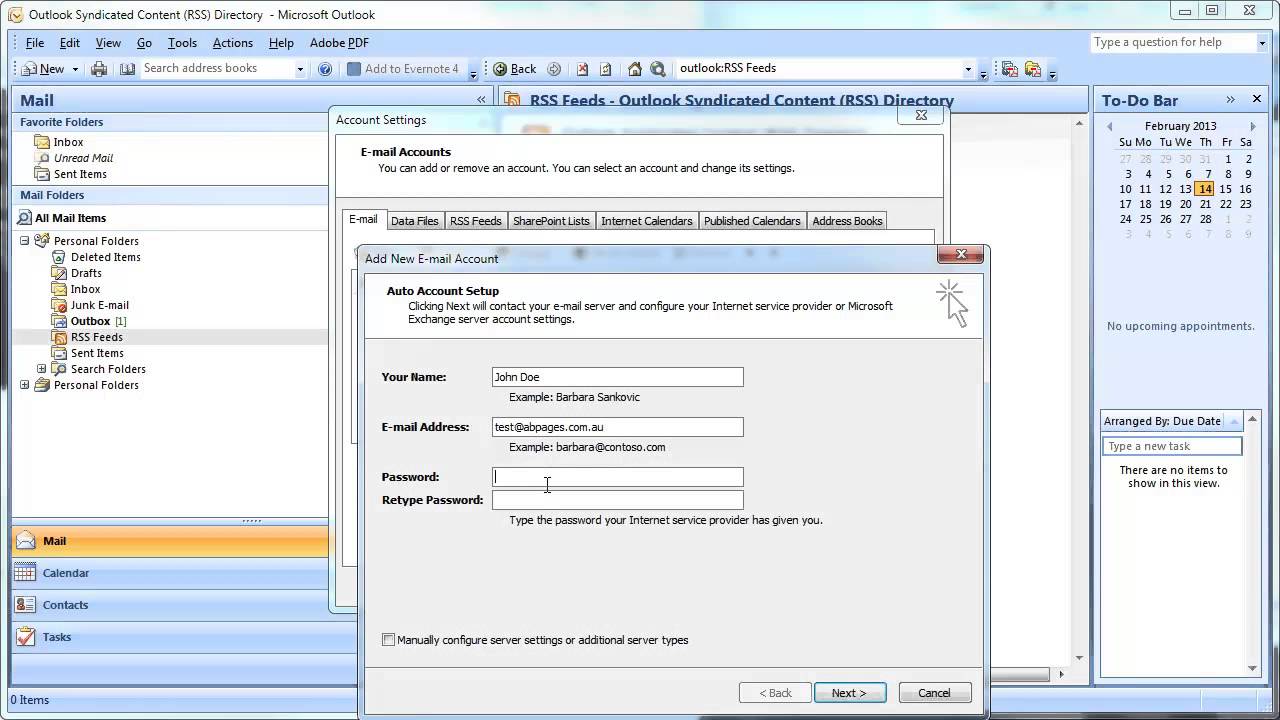
Task: Open the Drafts folder
Action: pos(86,273)
